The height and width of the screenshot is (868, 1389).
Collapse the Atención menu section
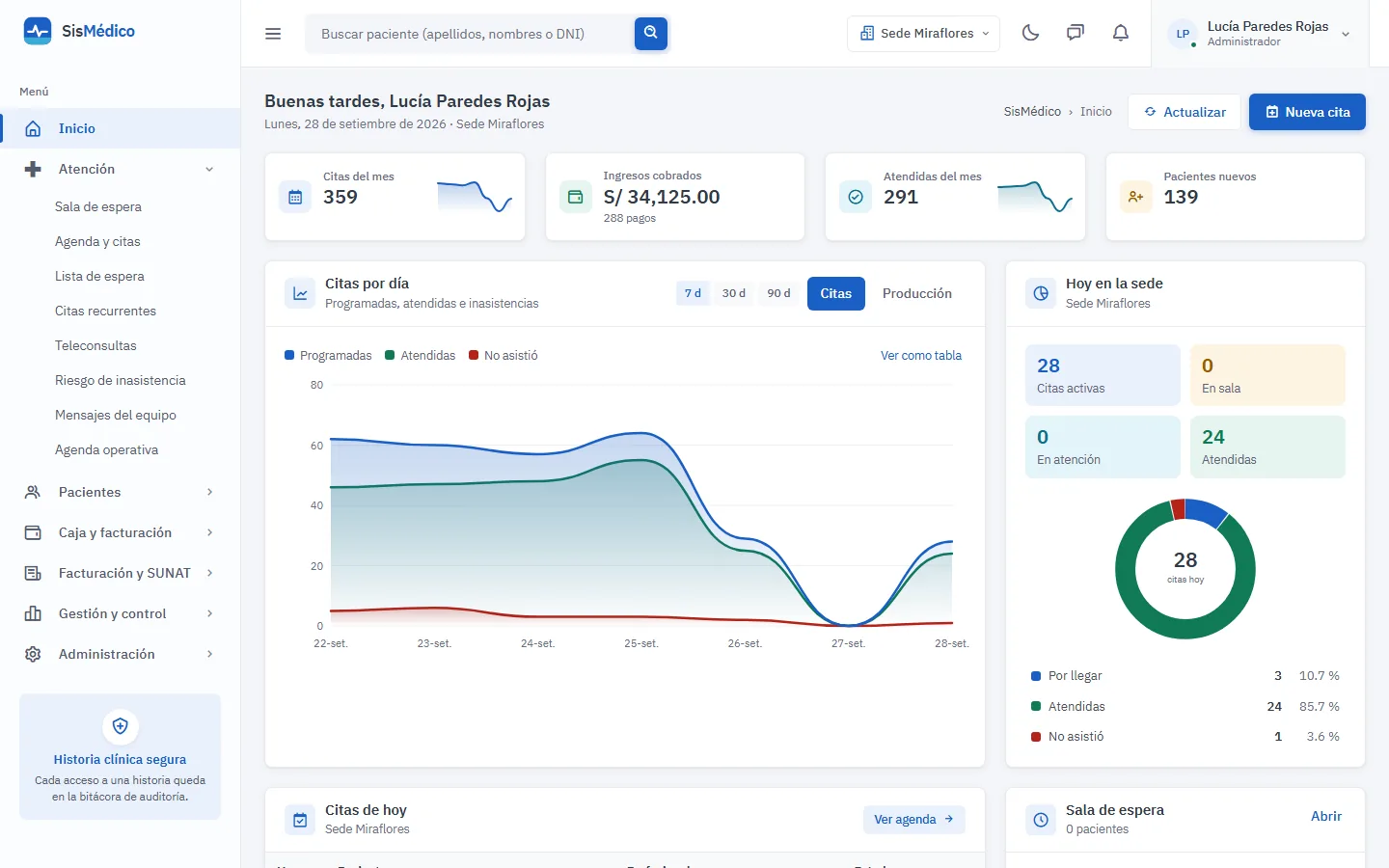click(x=121, y=169)
